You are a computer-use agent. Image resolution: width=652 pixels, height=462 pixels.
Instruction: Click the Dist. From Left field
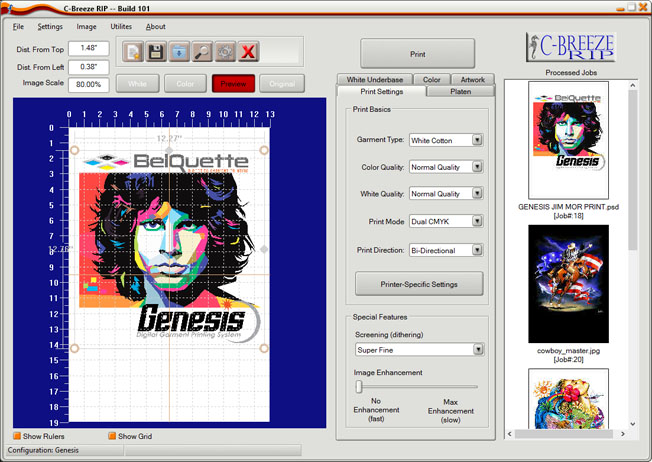(x=89, y=67)
